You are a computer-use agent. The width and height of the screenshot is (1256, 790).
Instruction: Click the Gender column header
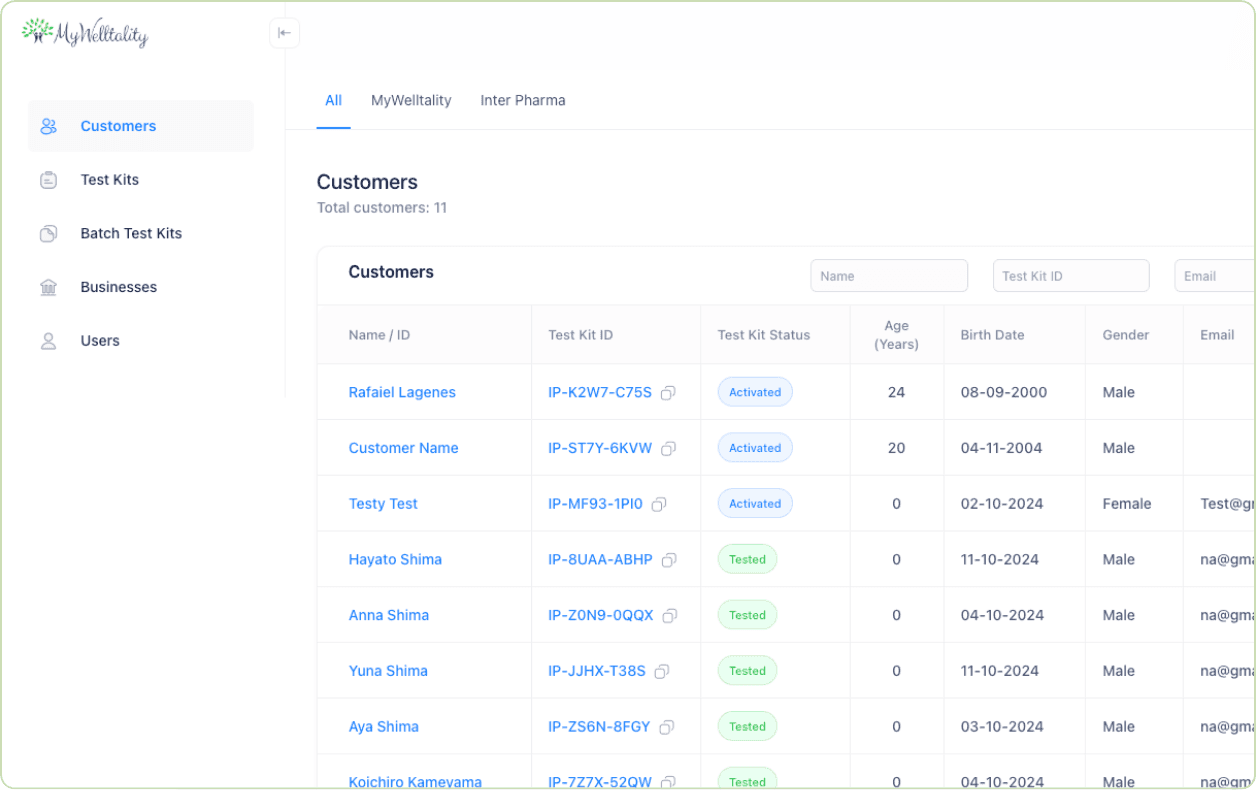(x=1126, y=335)
